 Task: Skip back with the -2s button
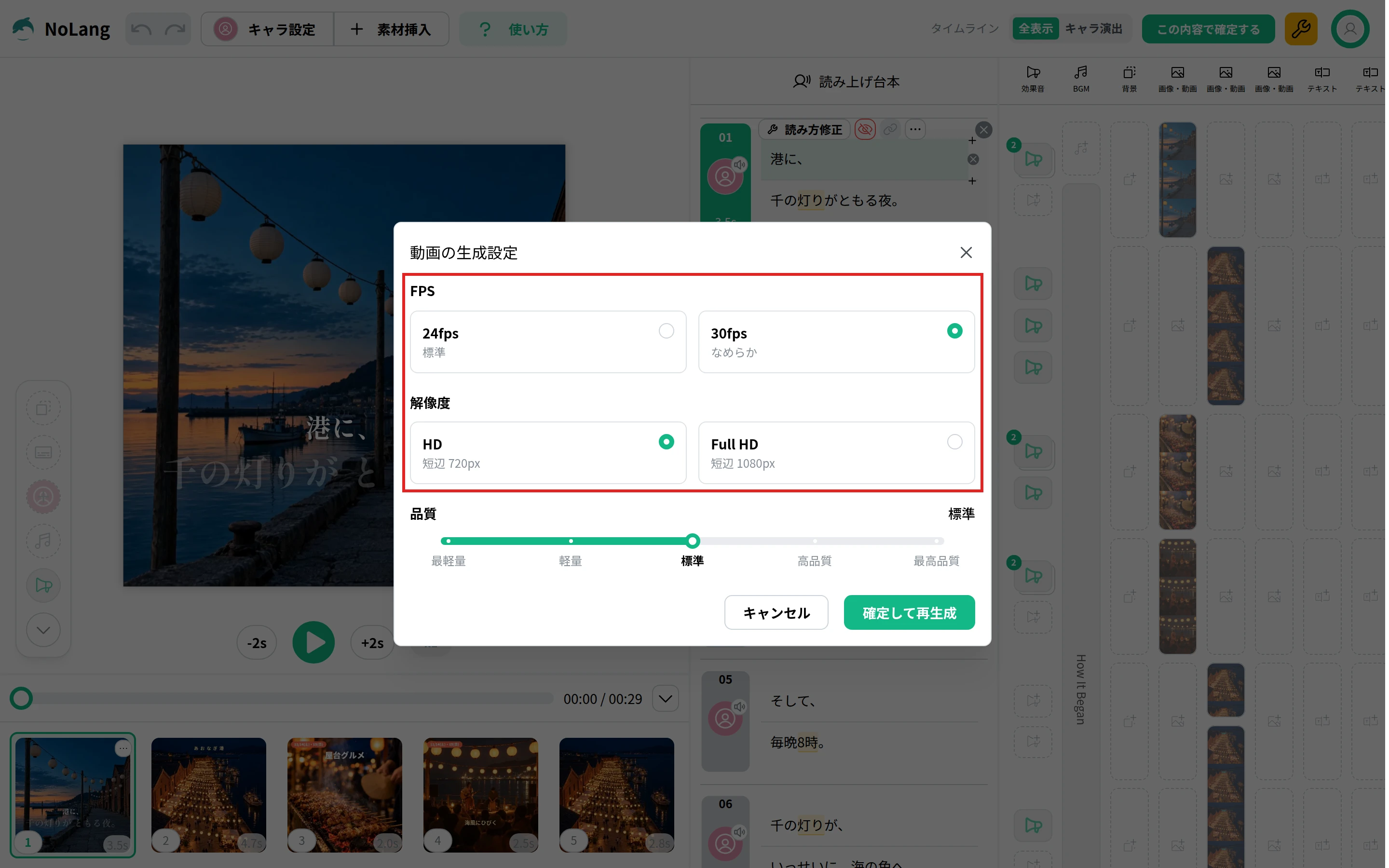tap(257, 643)
